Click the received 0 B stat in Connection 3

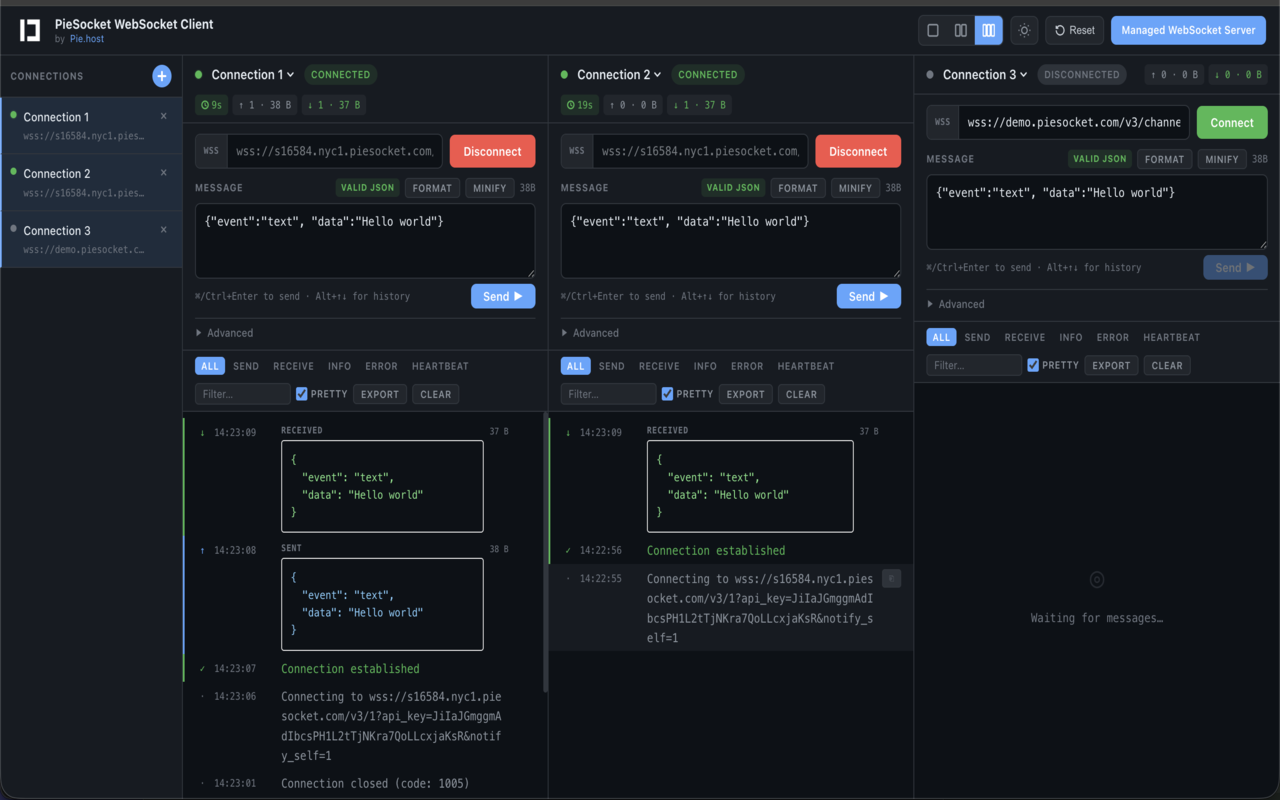coord(1238,75)
